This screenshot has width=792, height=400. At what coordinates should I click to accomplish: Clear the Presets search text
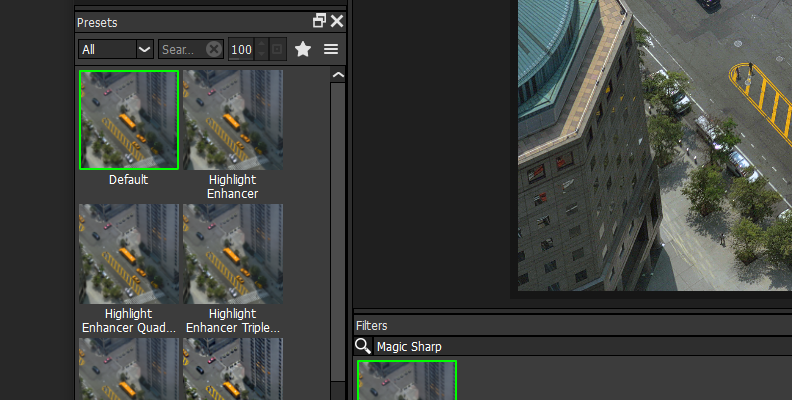[214, 49]
